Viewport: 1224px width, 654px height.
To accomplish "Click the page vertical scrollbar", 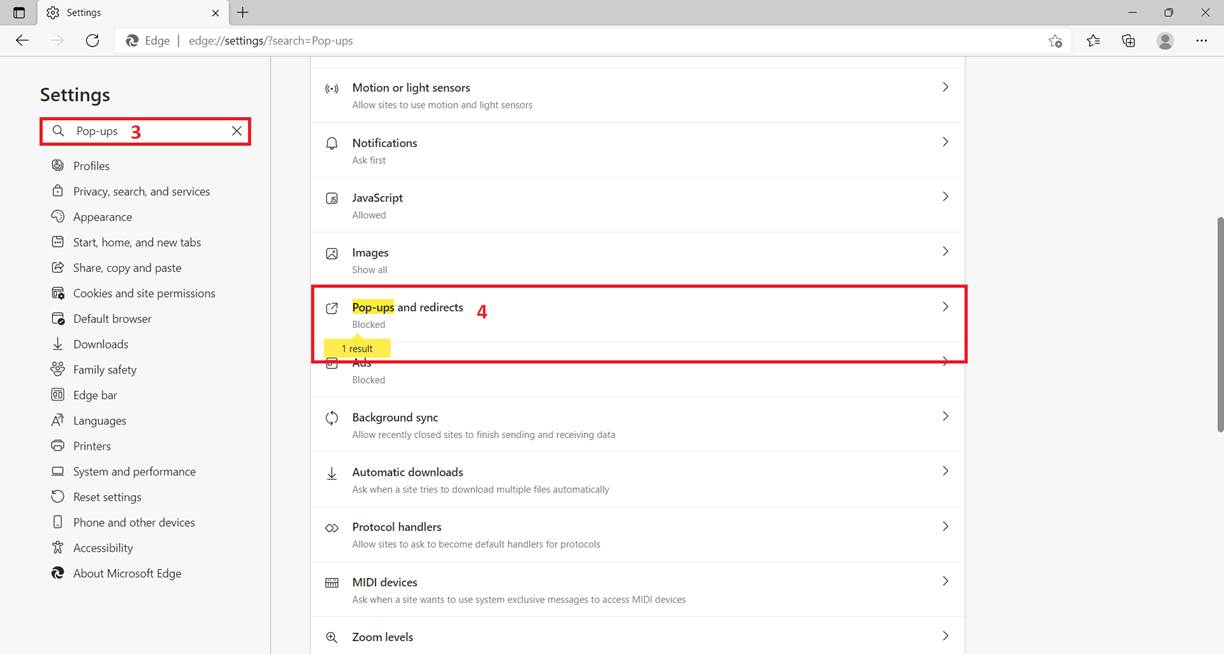I will tap(1218, 325).
